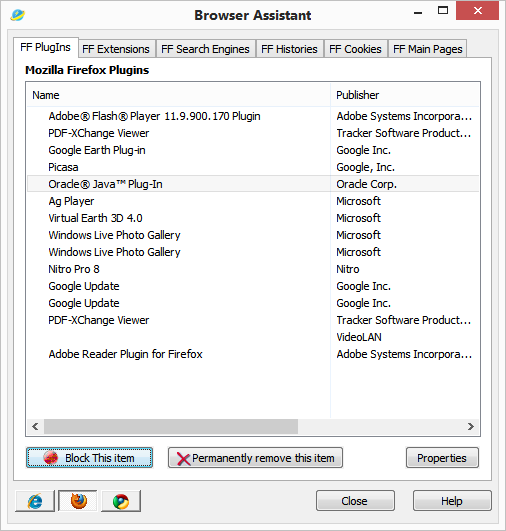Click Permanently remove this item button
Viewport: 506px width, 531px height.
[x=255, y=458]
